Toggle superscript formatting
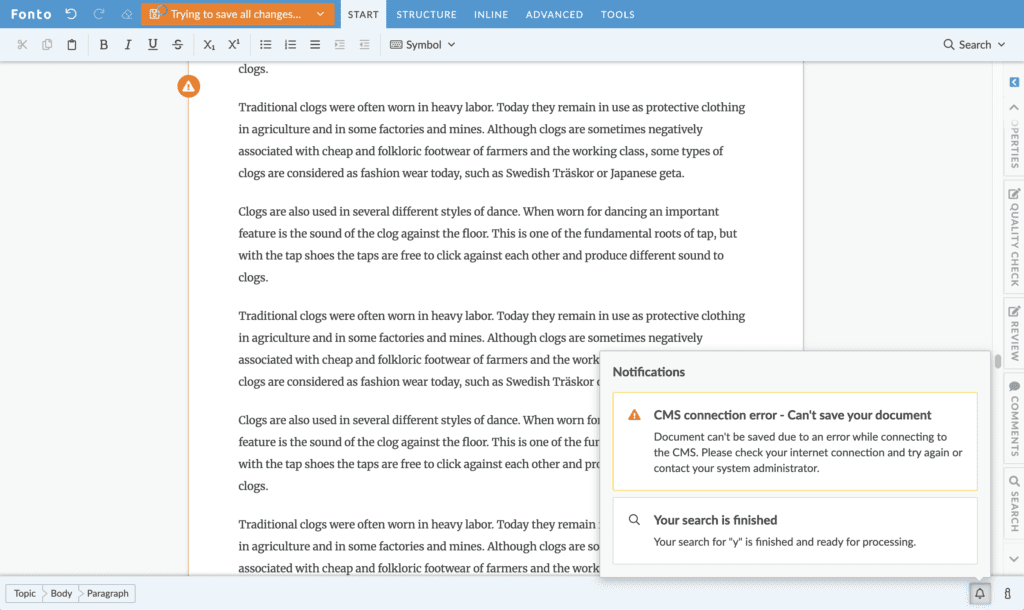This screenshot has width=1024, height=610. coord(234,44)
